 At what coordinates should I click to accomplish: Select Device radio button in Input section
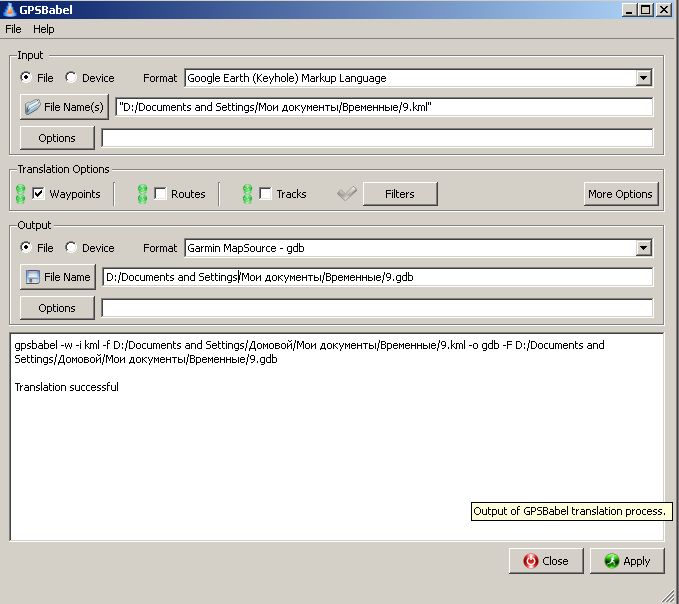click(71, 78)
